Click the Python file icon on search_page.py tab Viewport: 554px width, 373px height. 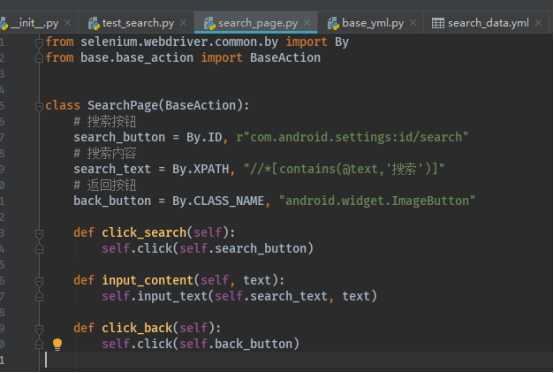(210, 24)
